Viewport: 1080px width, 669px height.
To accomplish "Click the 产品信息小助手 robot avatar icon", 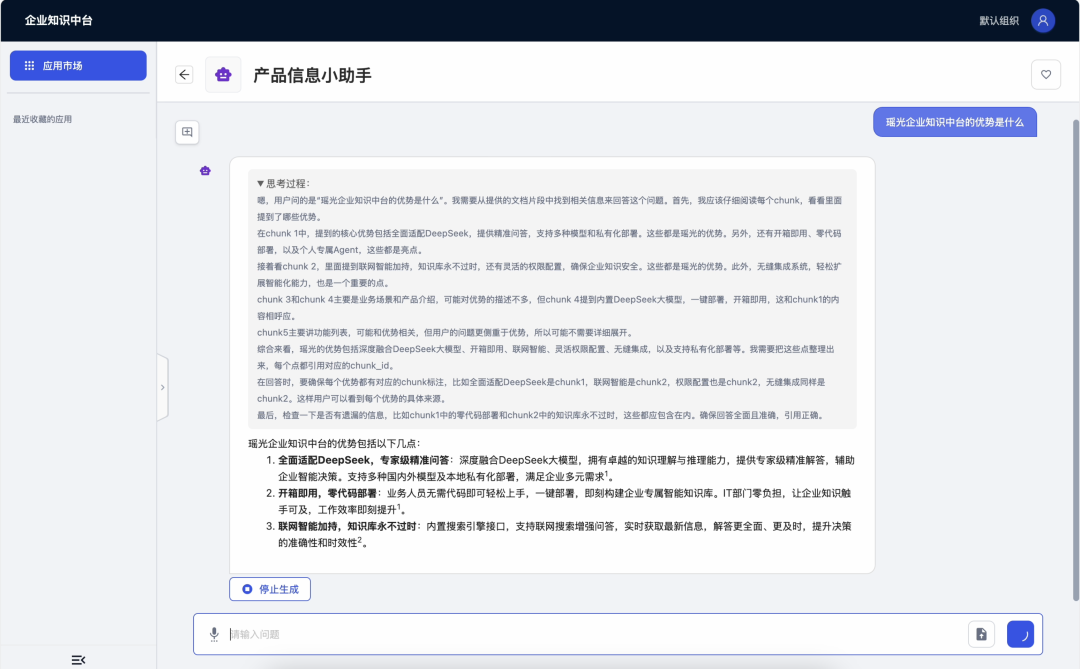I will [223, 74].
